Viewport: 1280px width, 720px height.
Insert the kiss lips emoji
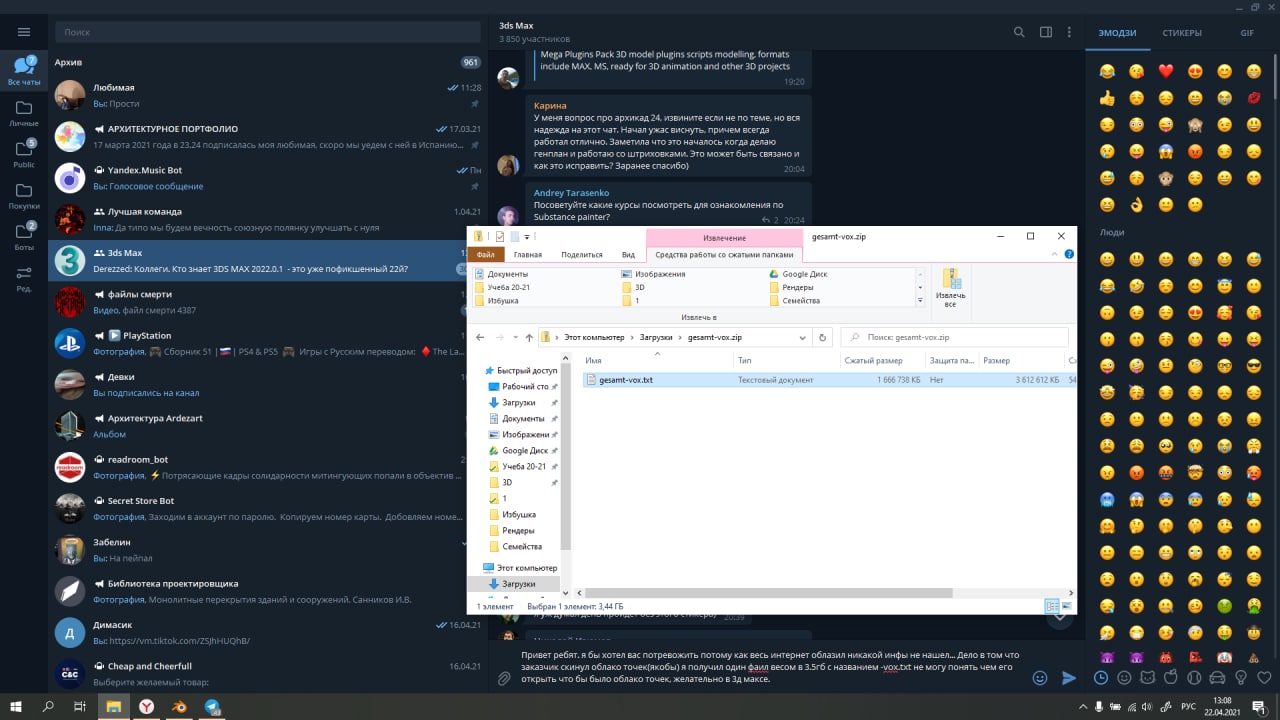coord(1254,98)
